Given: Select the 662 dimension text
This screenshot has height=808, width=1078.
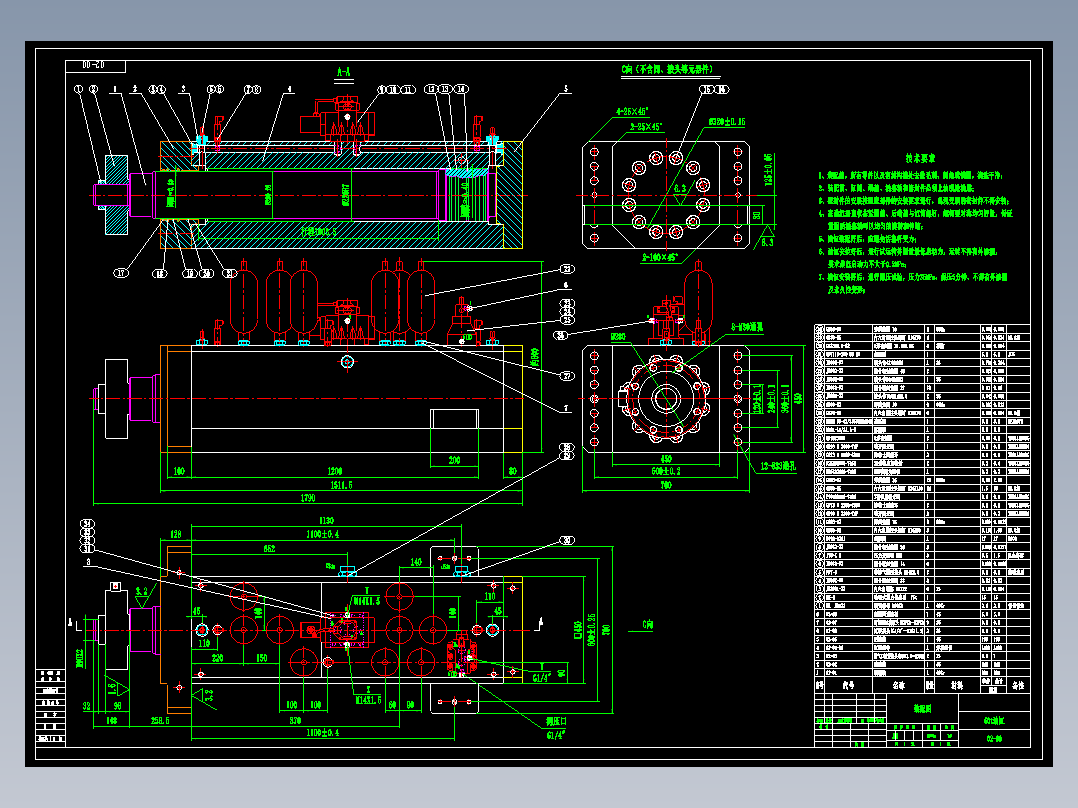Looking at the screenshot, I should click(x=270, y=549).
